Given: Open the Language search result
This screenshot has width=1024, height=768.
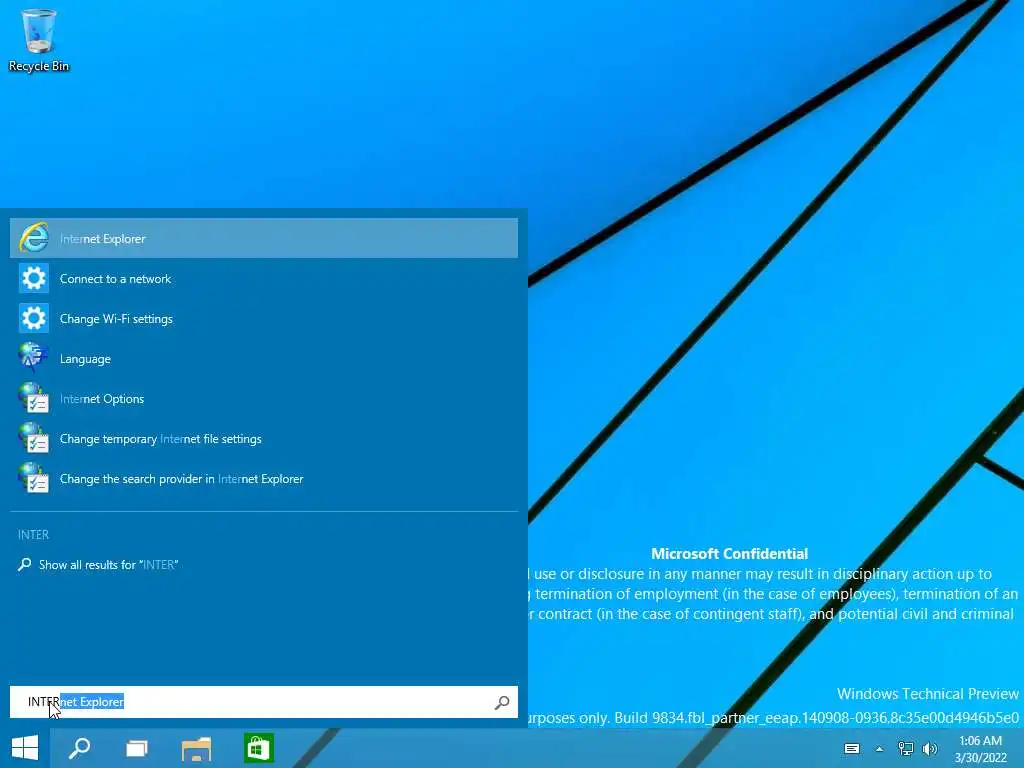Looking at the screenshot, I should pyautogui.click(x=264, y=359).
